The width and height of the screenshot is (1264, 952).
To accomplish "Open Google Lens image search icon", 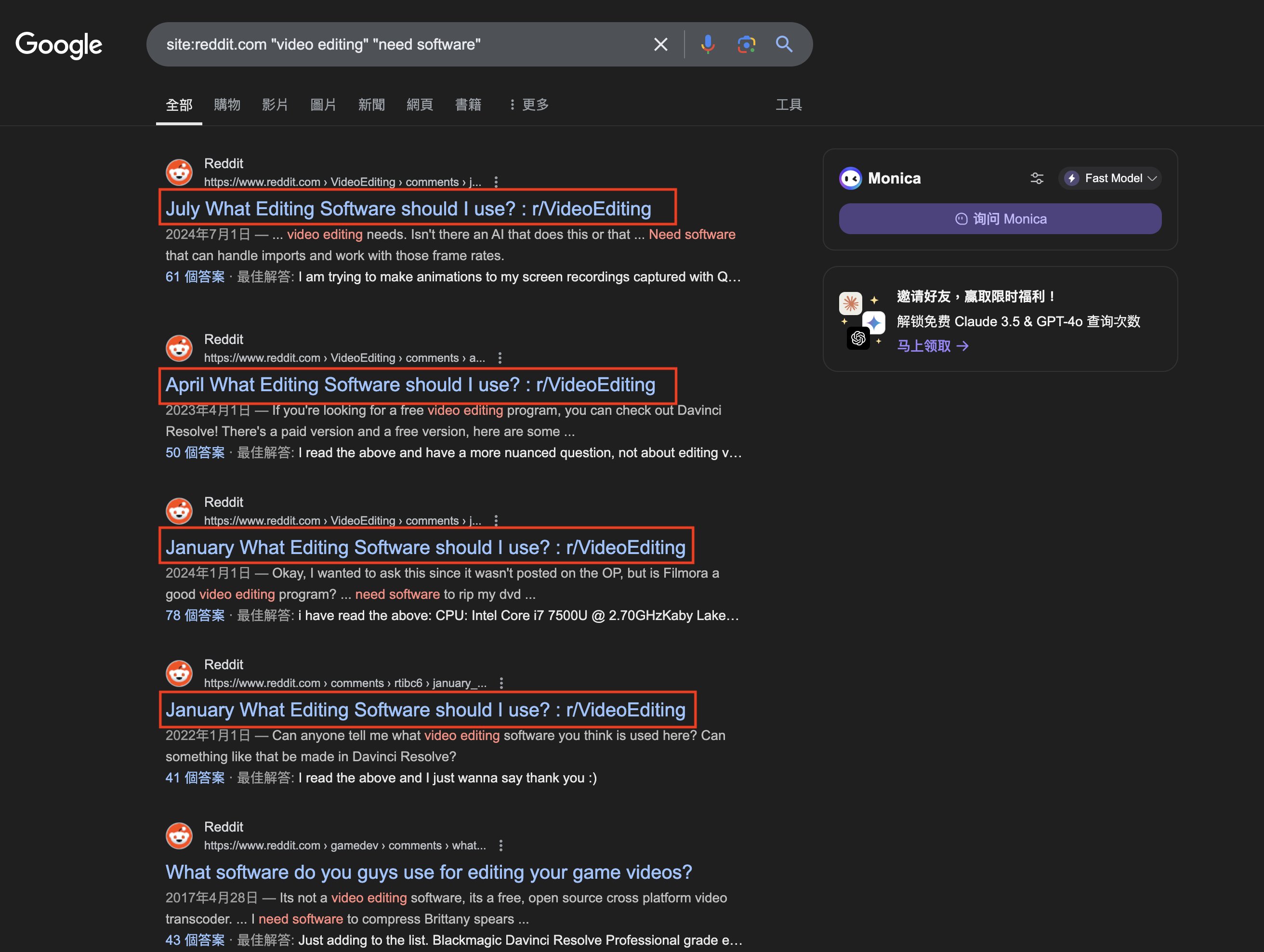I will click(746, 45).
